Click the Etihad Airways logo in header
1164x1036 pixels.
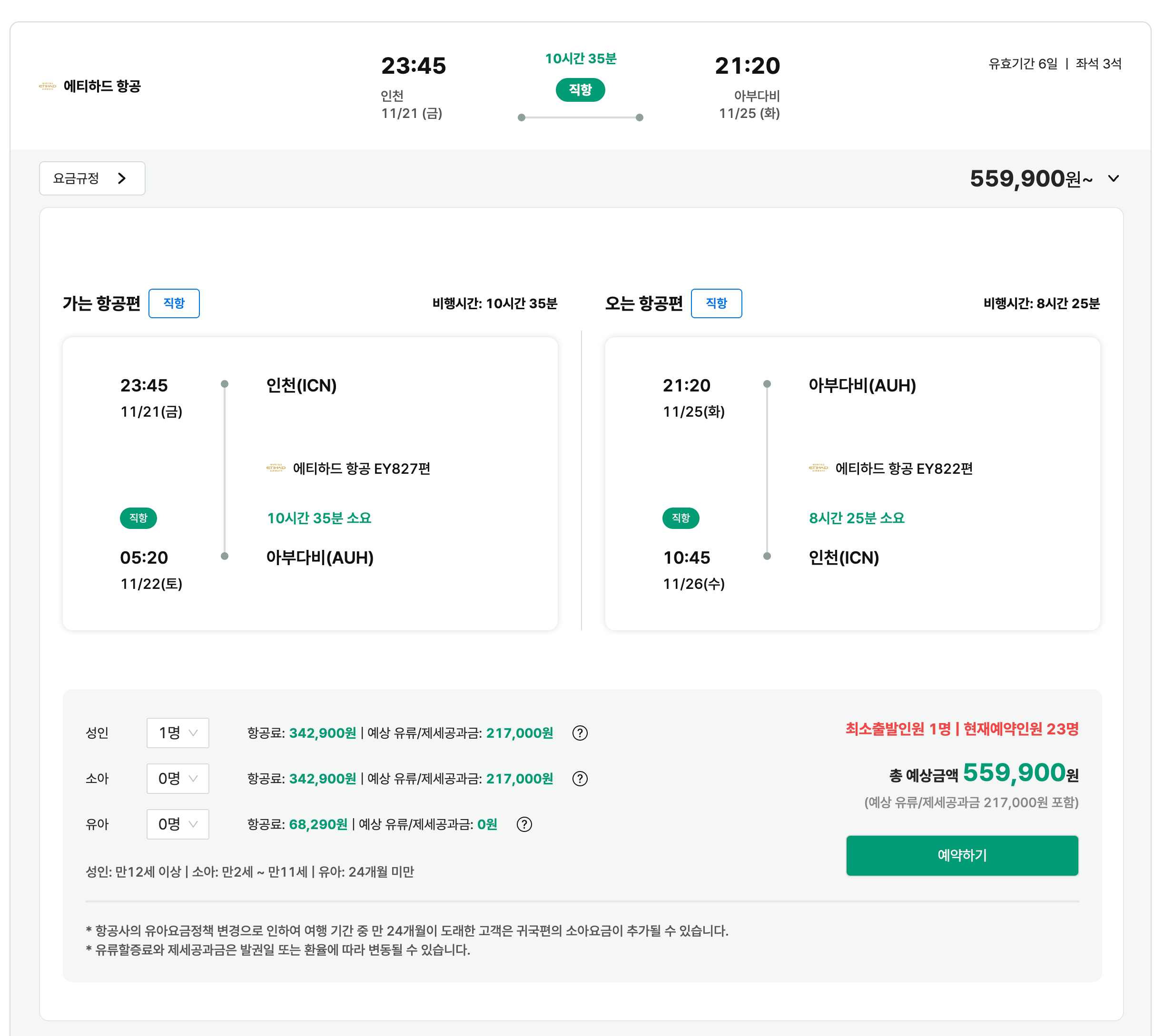pyautogui.click(x=47, y=87)
